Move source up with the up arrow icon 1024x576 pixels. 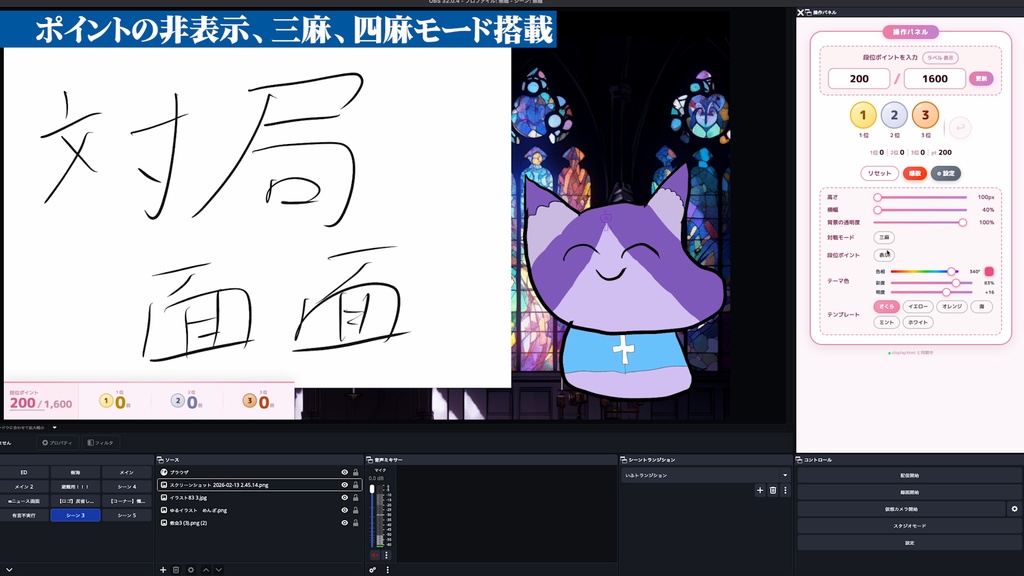[x=205, y=568]
